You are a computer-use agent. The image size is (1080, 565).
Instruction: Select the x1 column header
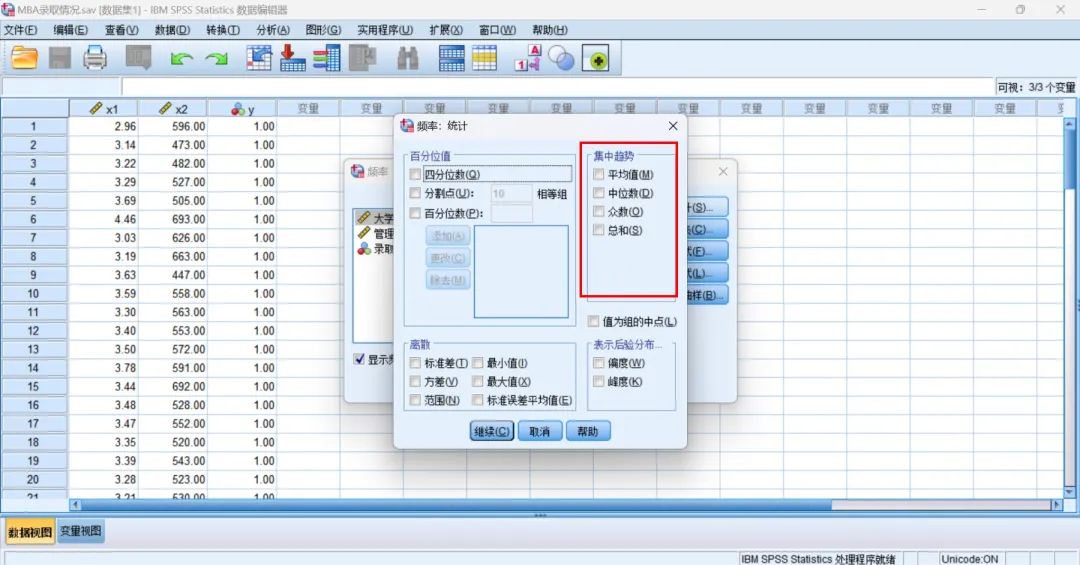(x=103, y=109)
